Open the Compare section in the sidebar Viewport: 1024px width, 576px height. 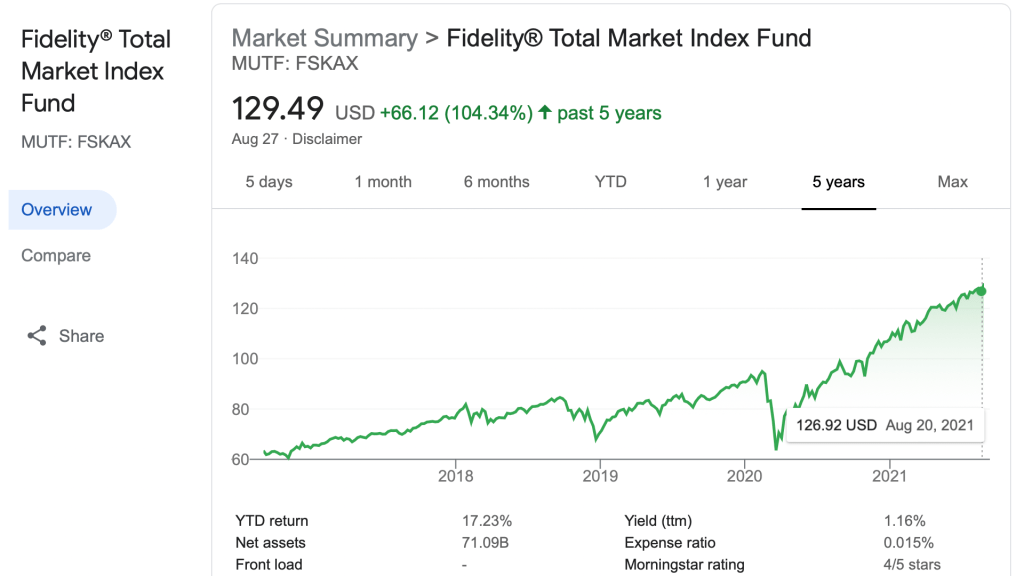pos(56,256)
